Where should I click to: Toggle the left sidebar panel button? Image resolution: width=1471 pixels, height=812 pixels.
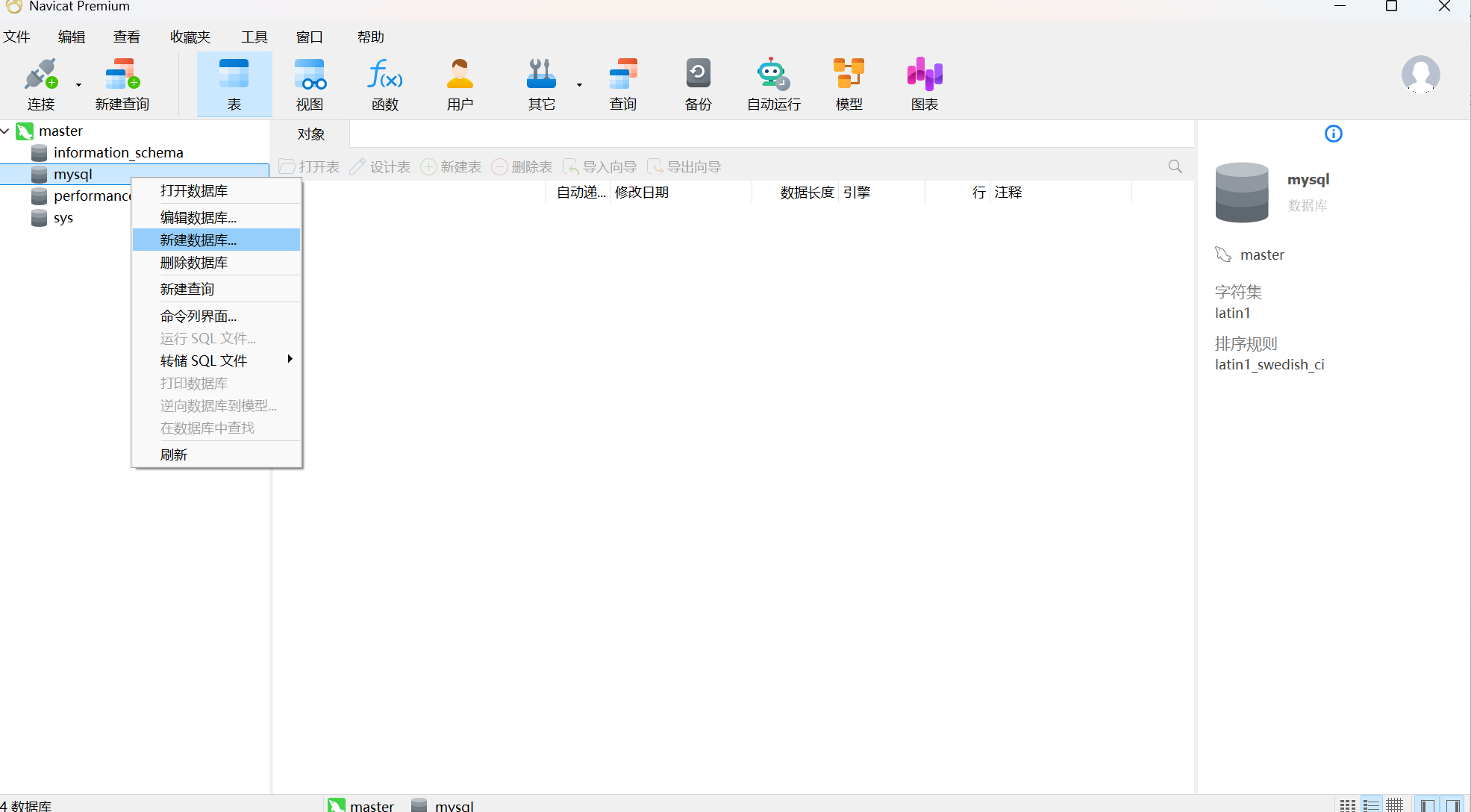coord(1428,805)
